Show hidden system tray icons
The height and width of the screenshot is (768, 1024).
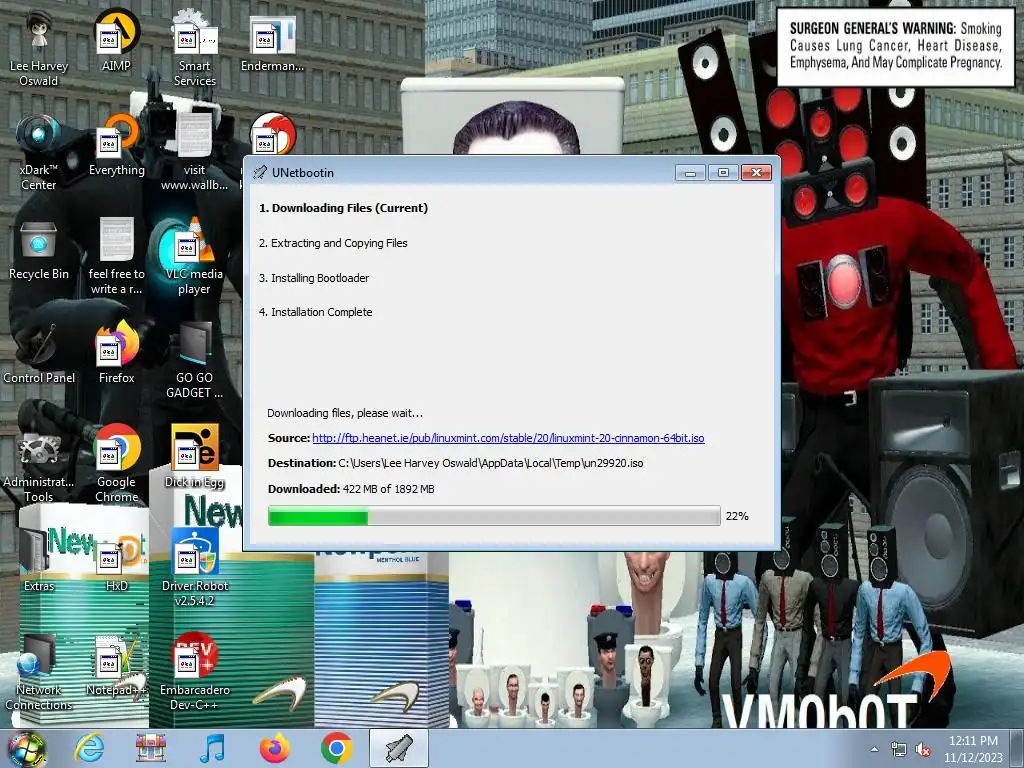pyautogui.click(x=874, y=750)
